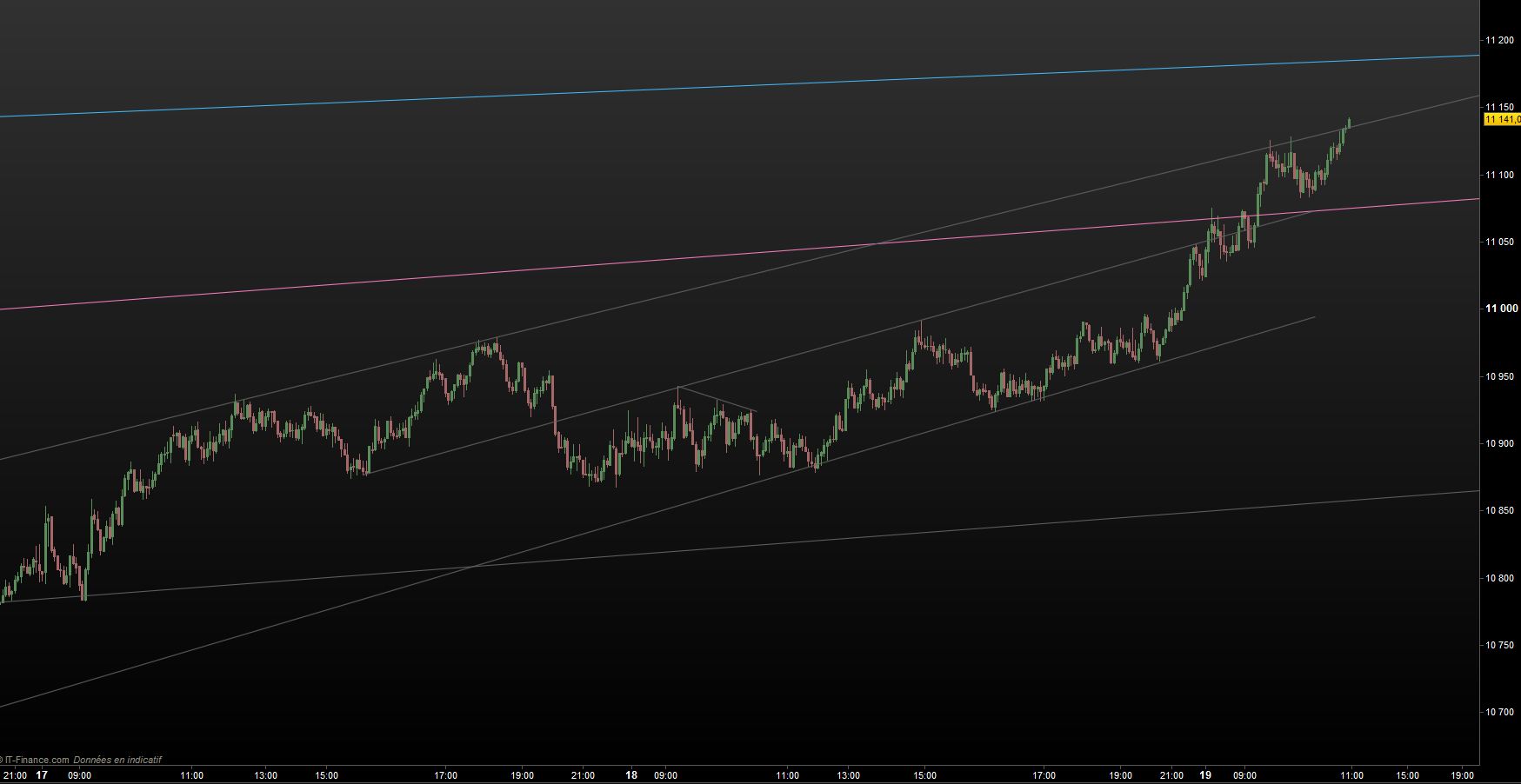The image size is (1521, 784).
Task: Click the yellow current price tag 11 141,0
Action: pos(1502,119)
